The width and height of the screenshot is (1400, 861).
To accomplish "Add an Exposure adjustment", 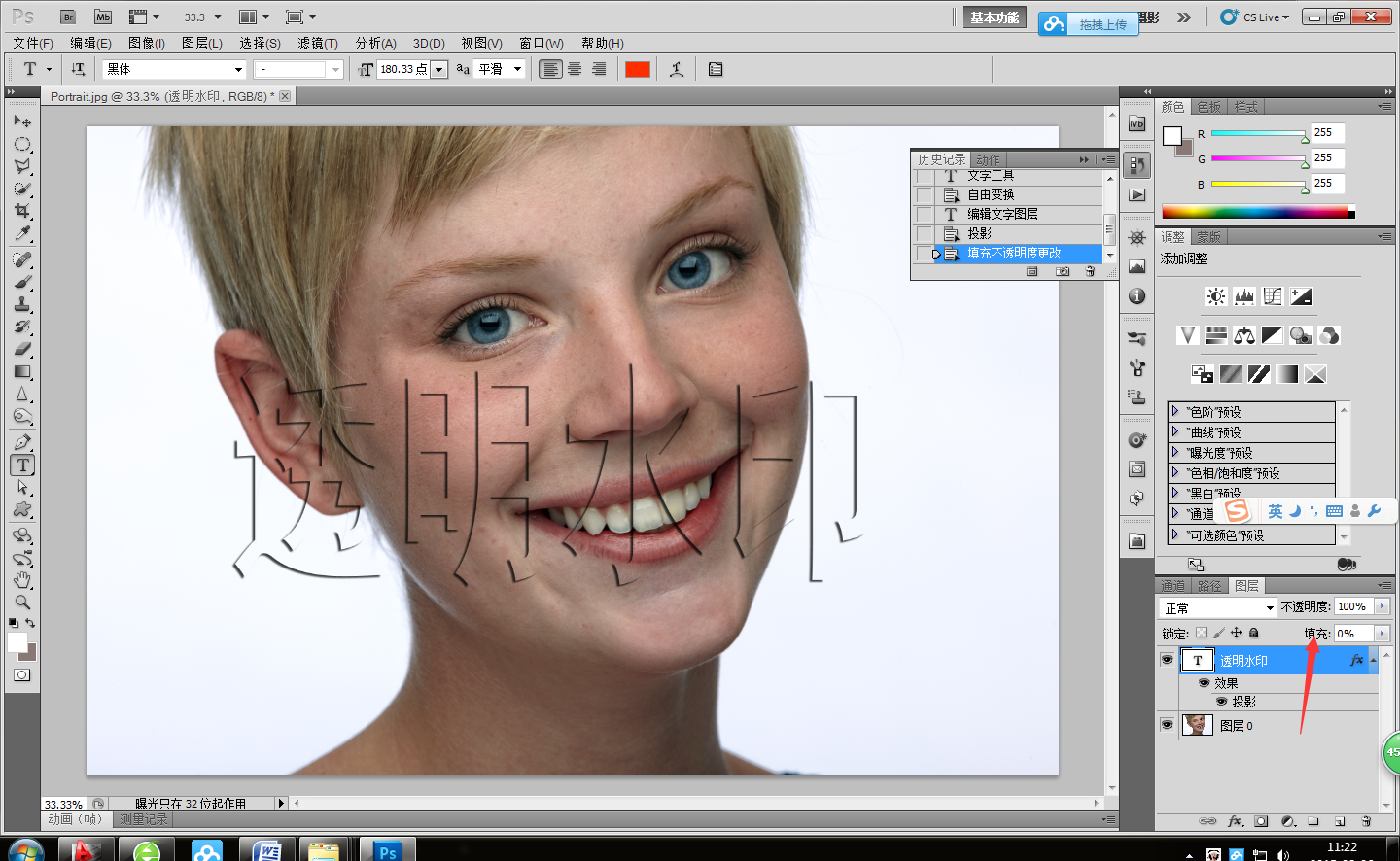I will click(1301, 296).
